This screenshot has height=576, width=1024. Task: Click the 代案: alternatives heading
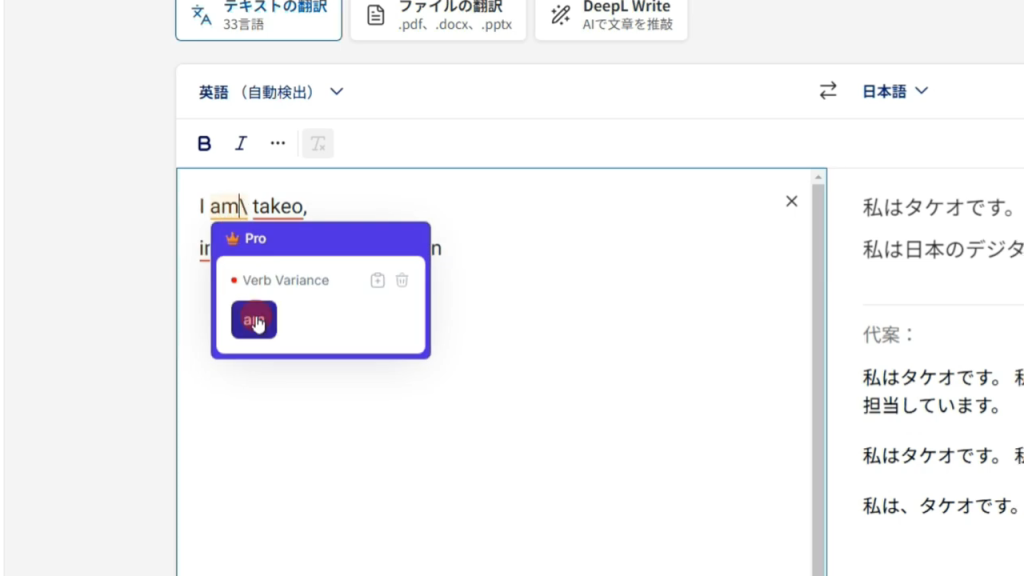[x=888, y=335]
